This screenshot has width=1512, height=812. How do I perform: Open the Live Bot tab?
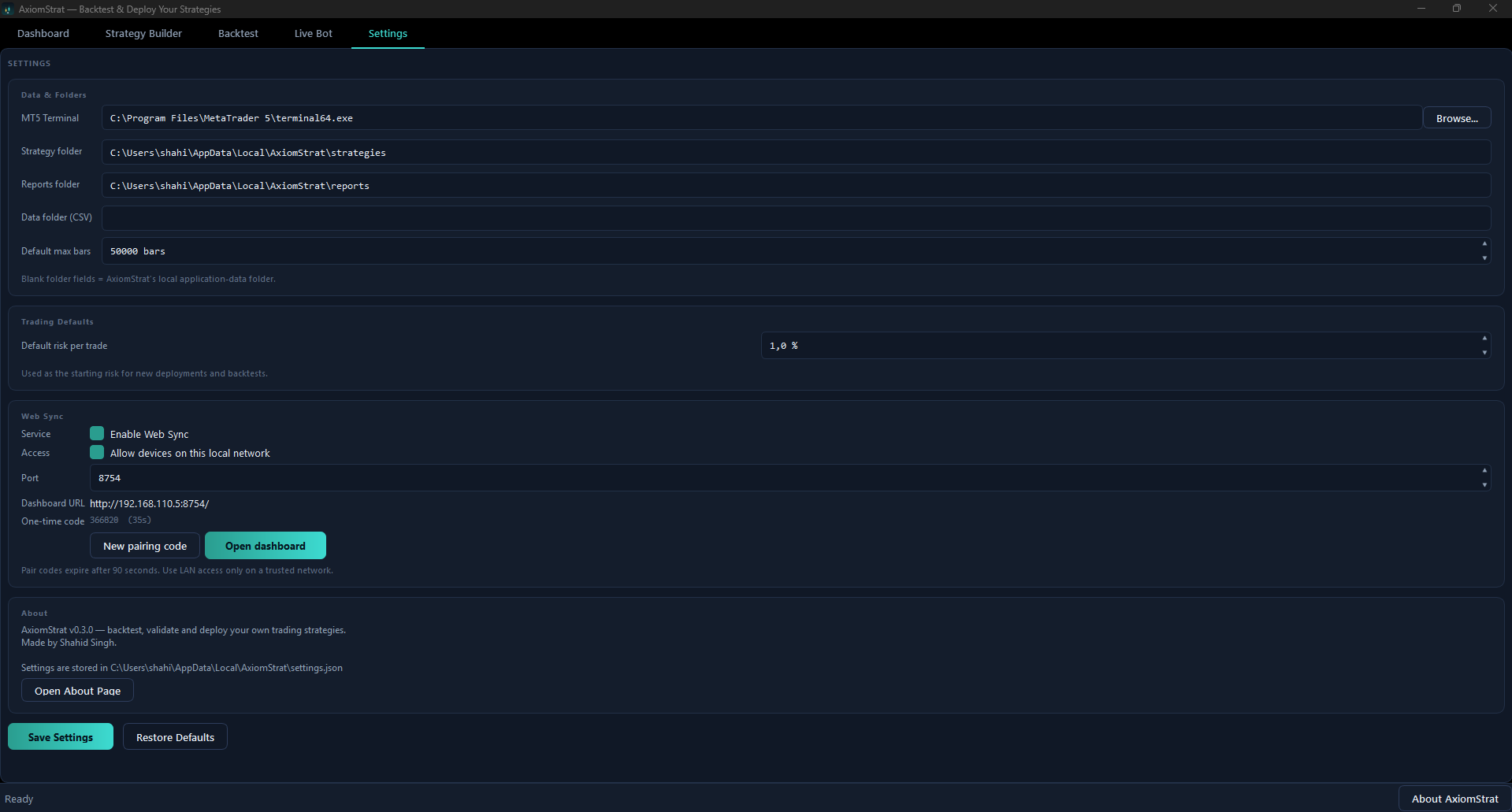point(314,33)
